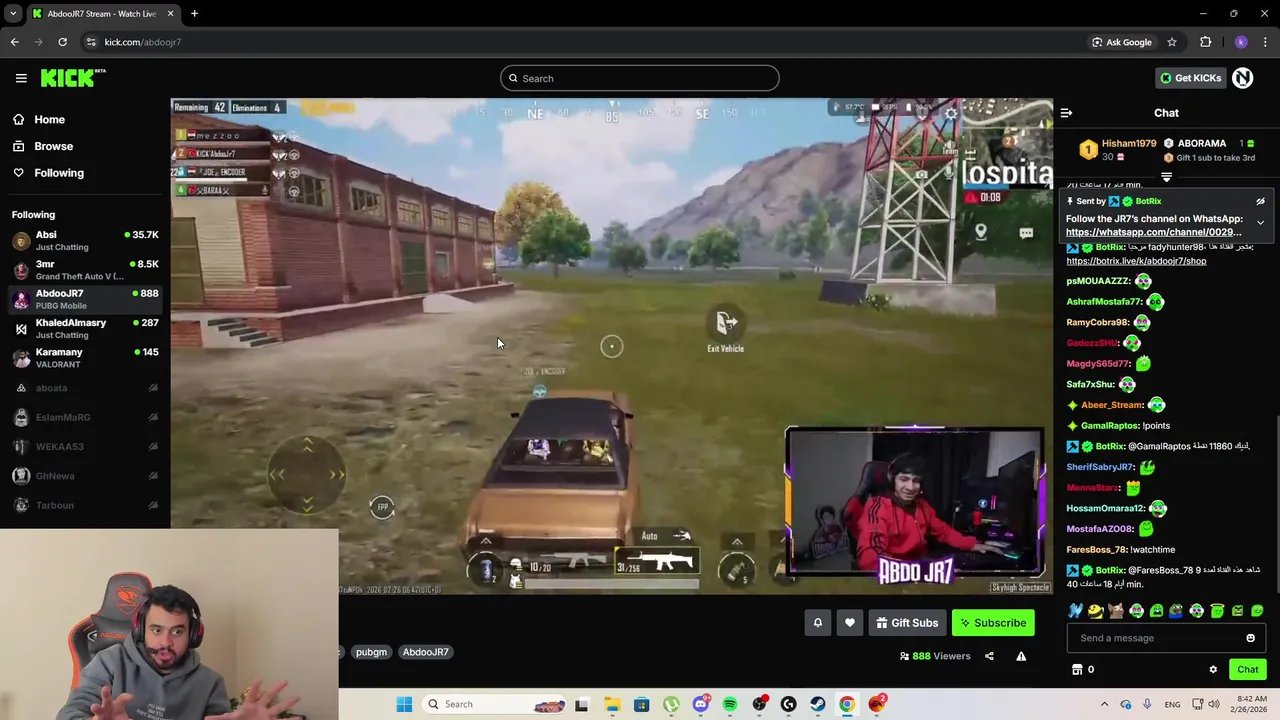Open offline channel aboata

click(85, 388)
